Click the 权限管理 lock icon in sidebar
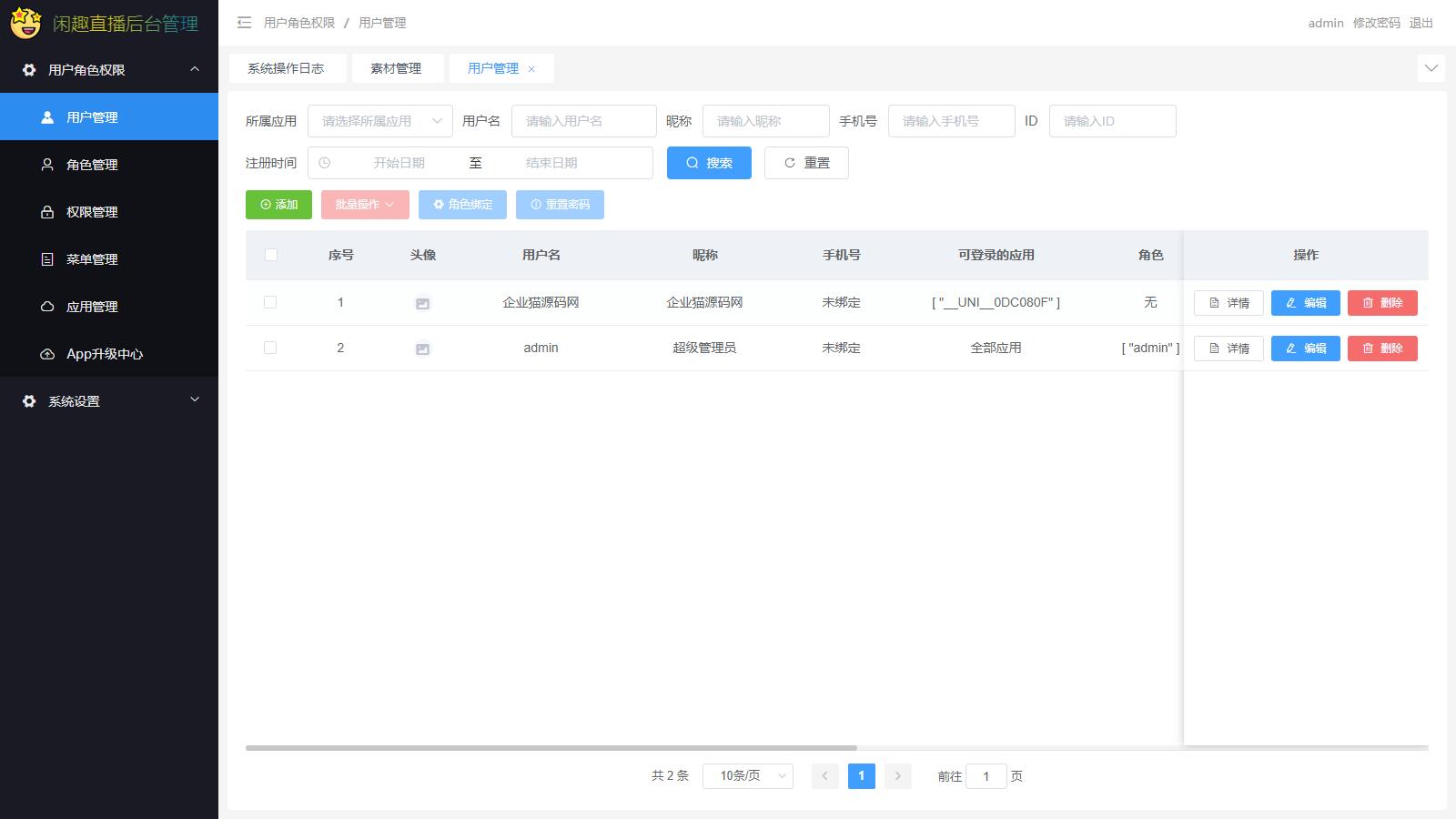 [x=47, y=212]
